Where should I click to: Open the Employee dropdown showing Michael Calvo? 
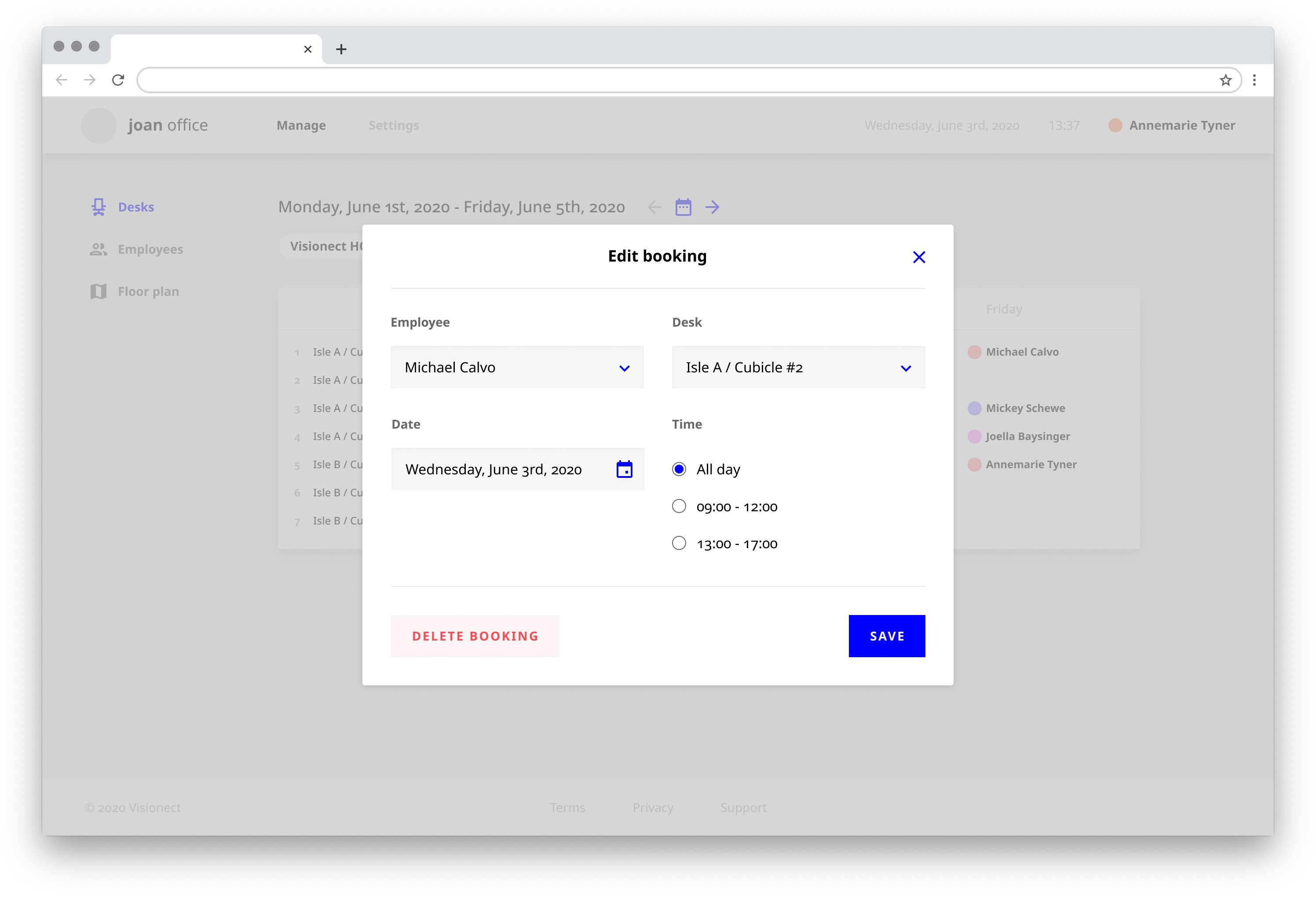pyautogui.click(x=516, y=367)
